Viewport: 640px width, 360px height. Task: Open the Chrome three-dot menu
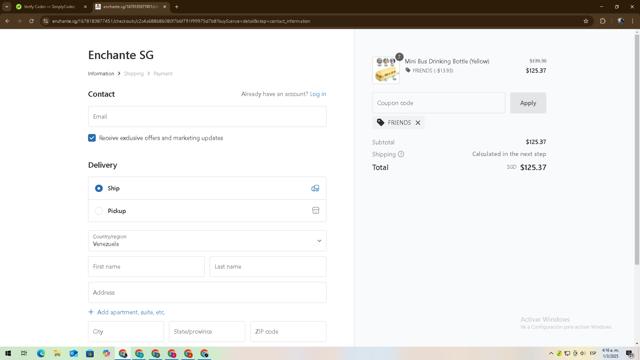click(x=633, y=21)
